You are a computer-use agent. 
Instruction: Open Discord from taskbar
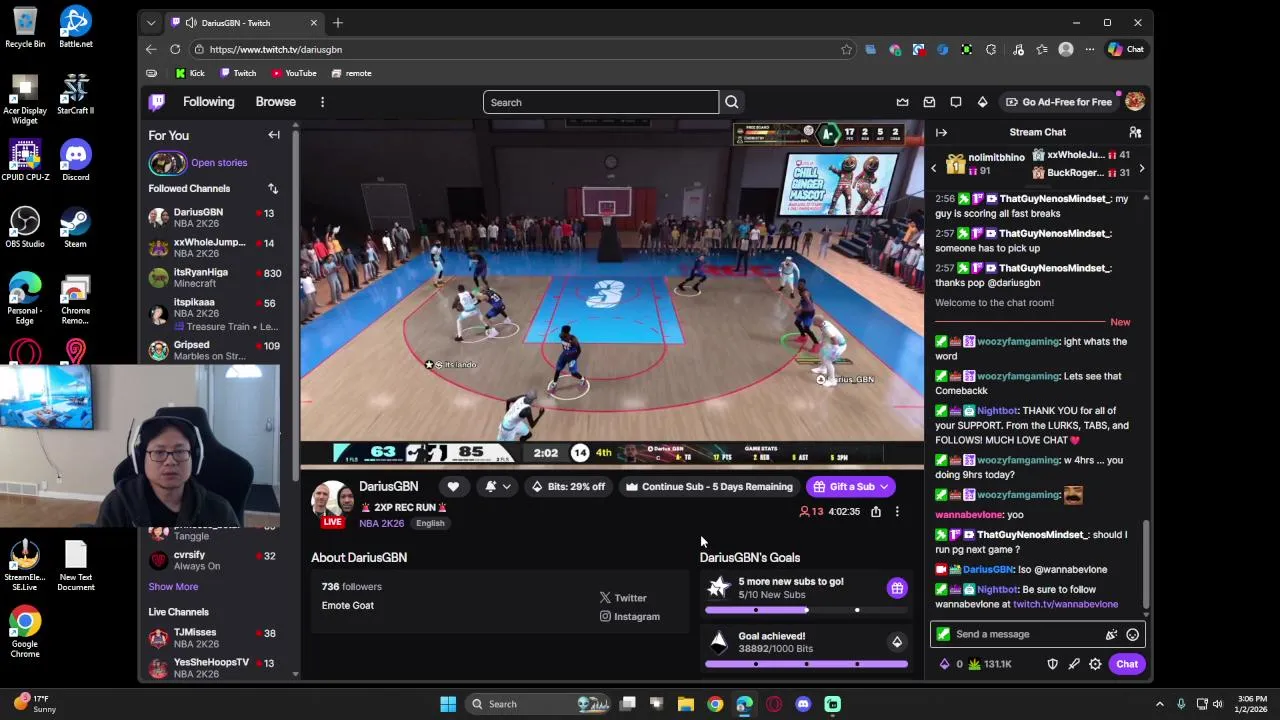coord(803,704)
